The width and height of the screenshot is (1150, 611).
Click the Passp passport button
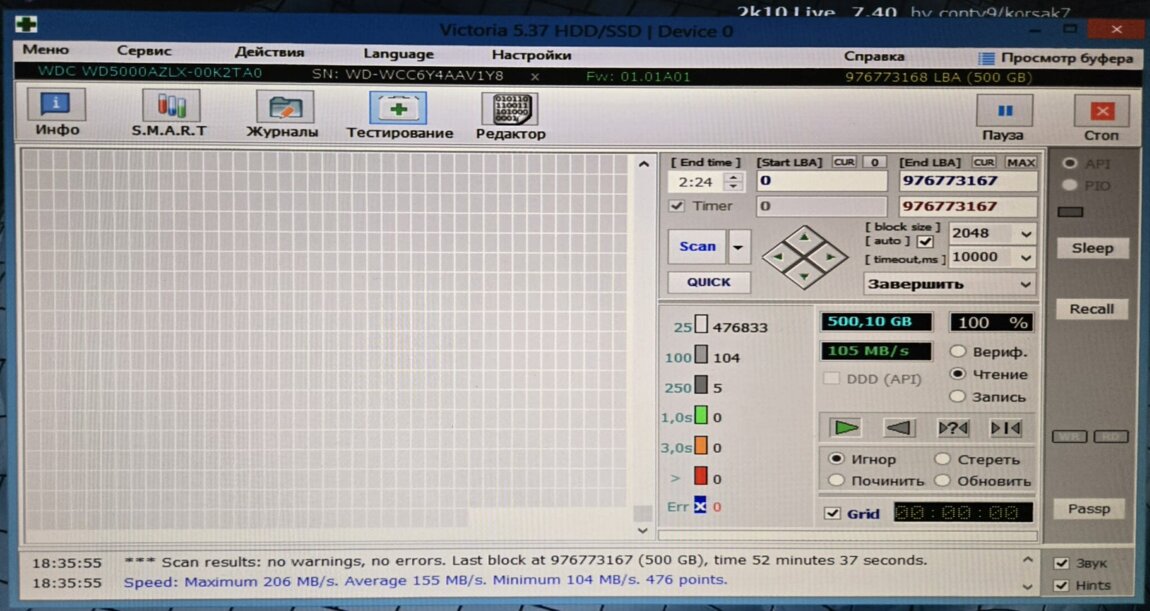pos(1089,509)
